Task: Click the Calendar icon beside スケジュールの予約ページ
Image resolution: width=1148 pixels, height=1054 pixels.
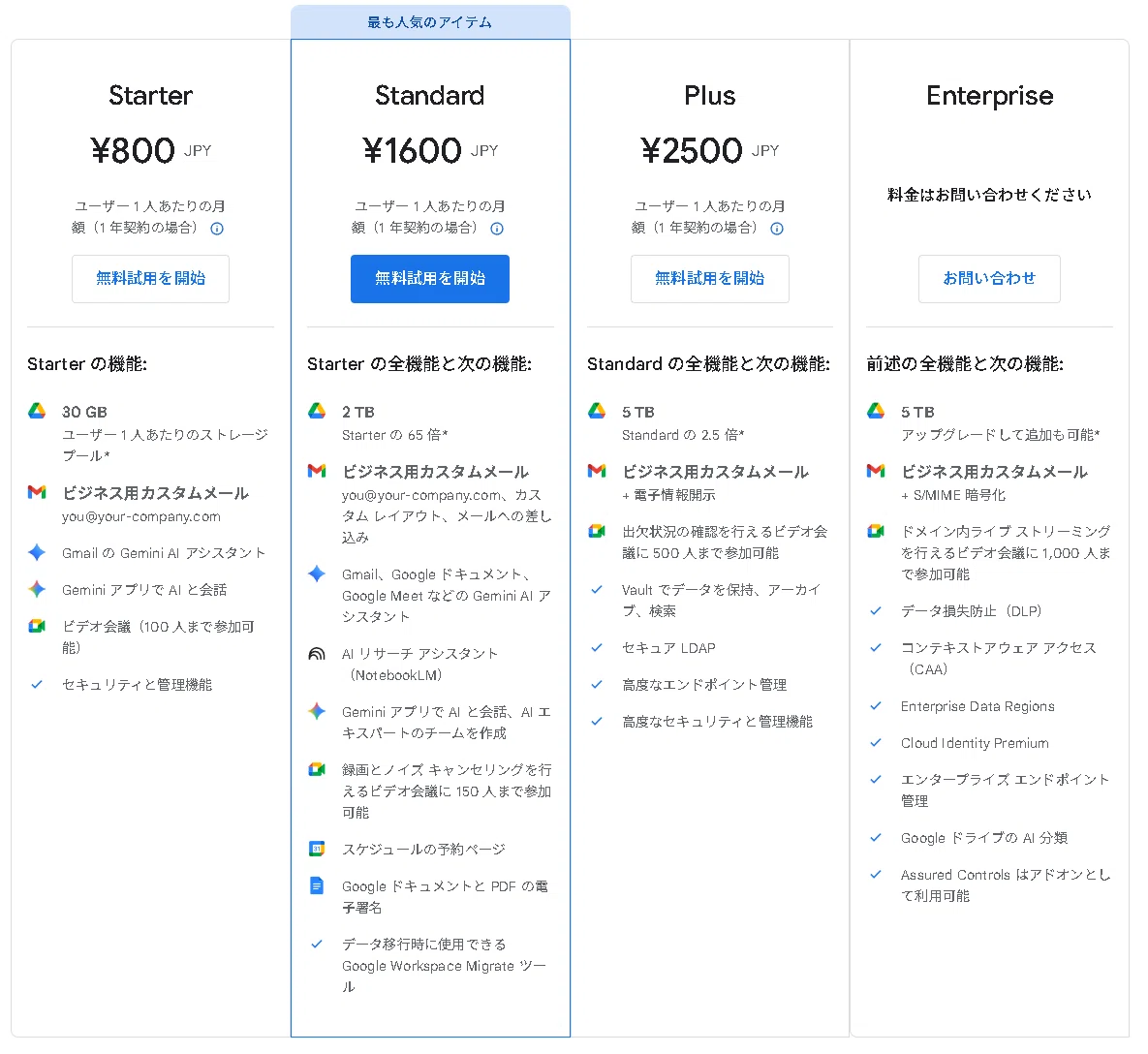Action: pos(317,849)
